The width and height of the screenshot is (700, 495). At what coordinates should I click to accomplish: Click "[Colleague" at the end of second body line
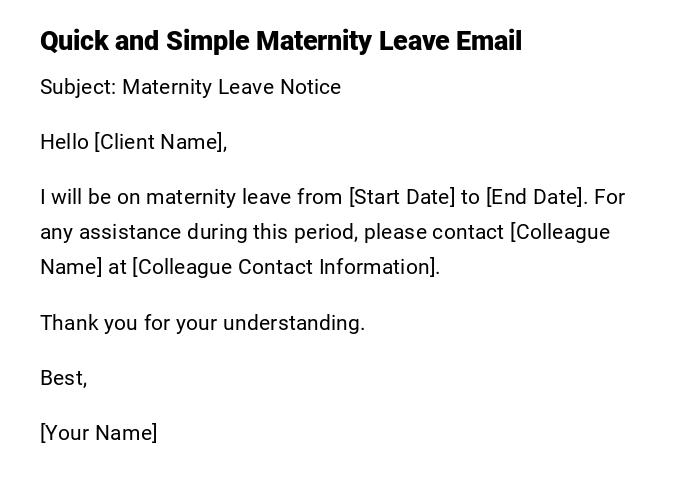point(559,232)
